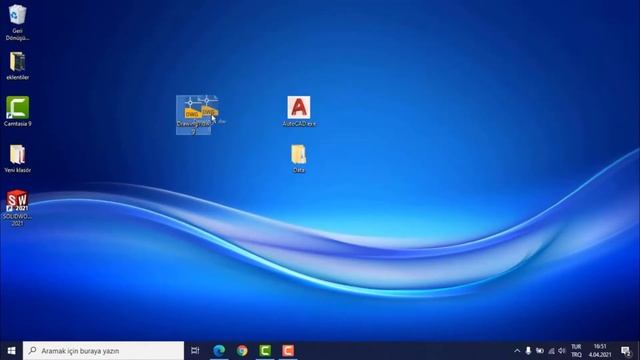This screenshot has width=640, height=360.
Task: Select the Camtasia 9 desktop shortcut
Action: (x=17, y=111)
